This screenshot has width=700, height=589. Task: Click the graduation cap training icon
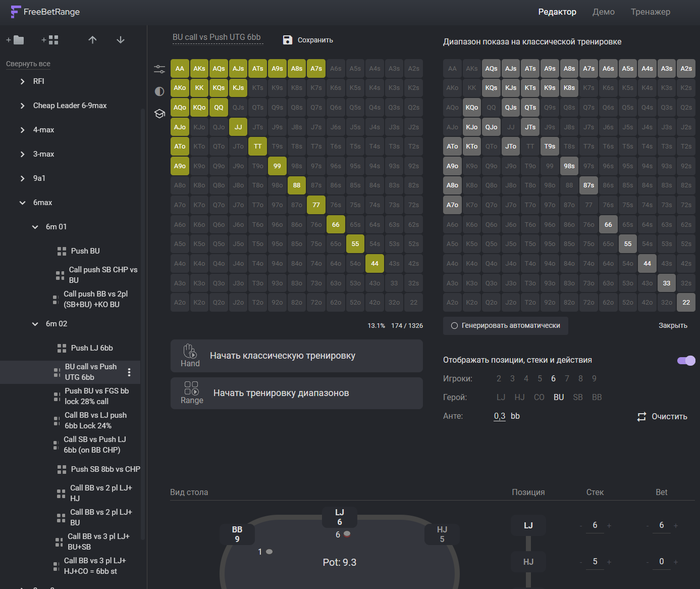point(159,114)
